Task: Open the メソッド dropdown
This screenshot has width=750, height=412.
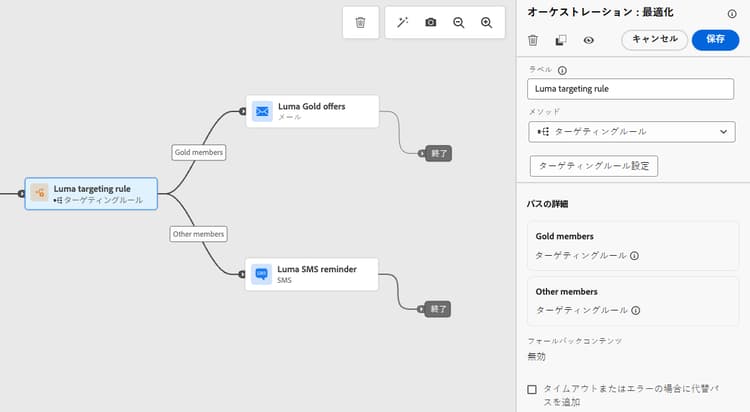Action: coord(631,132)
